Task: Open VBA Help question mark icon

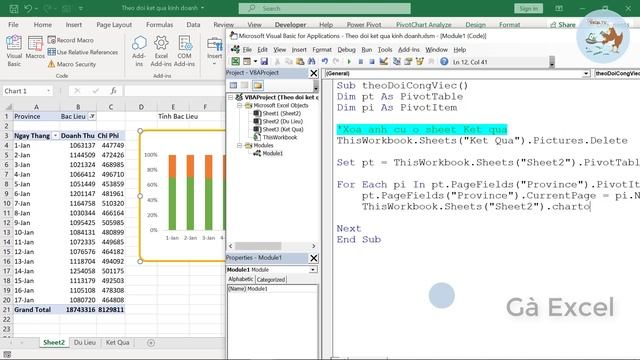Action: [444, 62]
